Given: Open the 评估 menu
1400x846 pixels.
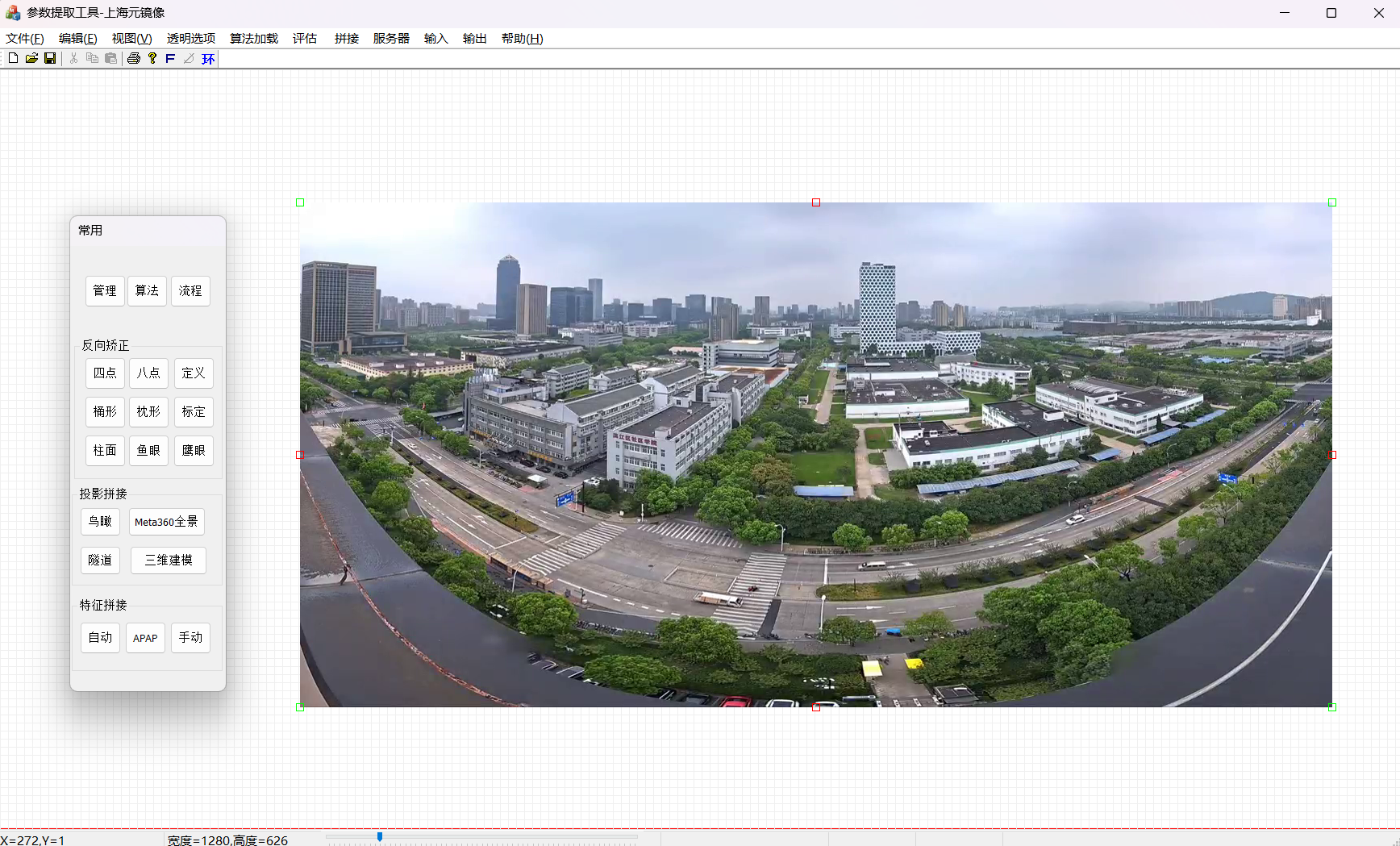Looking at the screenshot, I should pyautogui.click(x=305, y=39).
